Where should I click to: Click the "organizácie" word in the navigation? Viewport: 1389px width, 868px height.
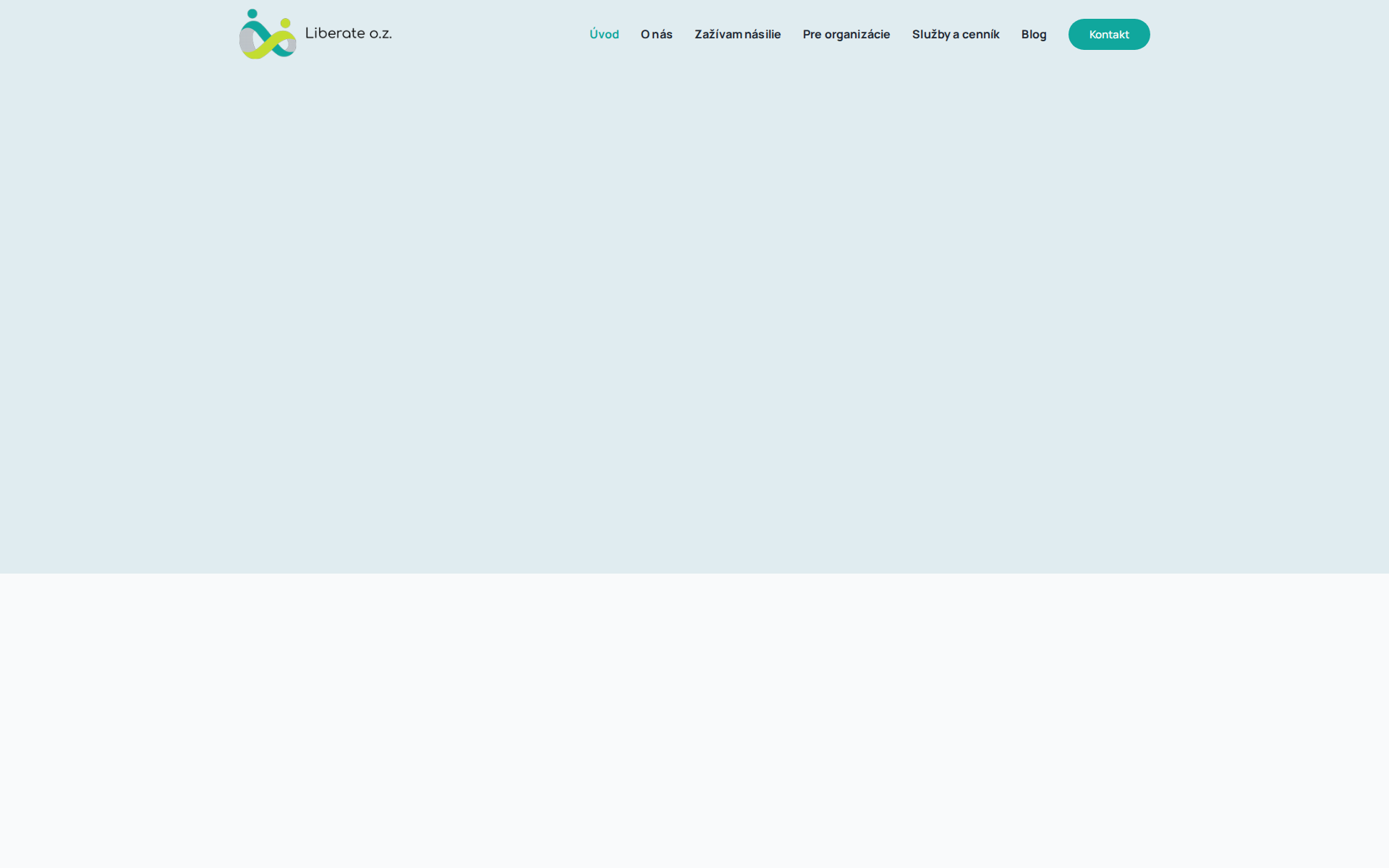pyautogui.click(x=857, y=34)
